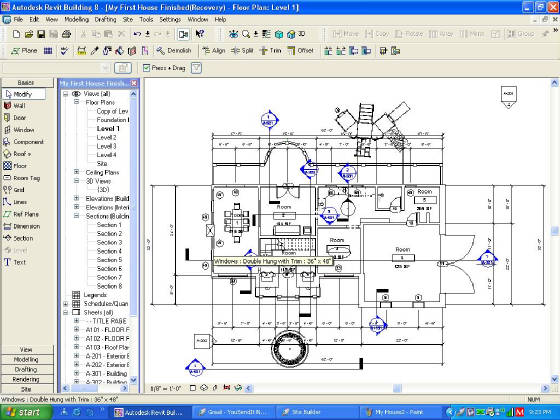Select the Section tool in design bar

pyautogui.click(x=18, y=238)
